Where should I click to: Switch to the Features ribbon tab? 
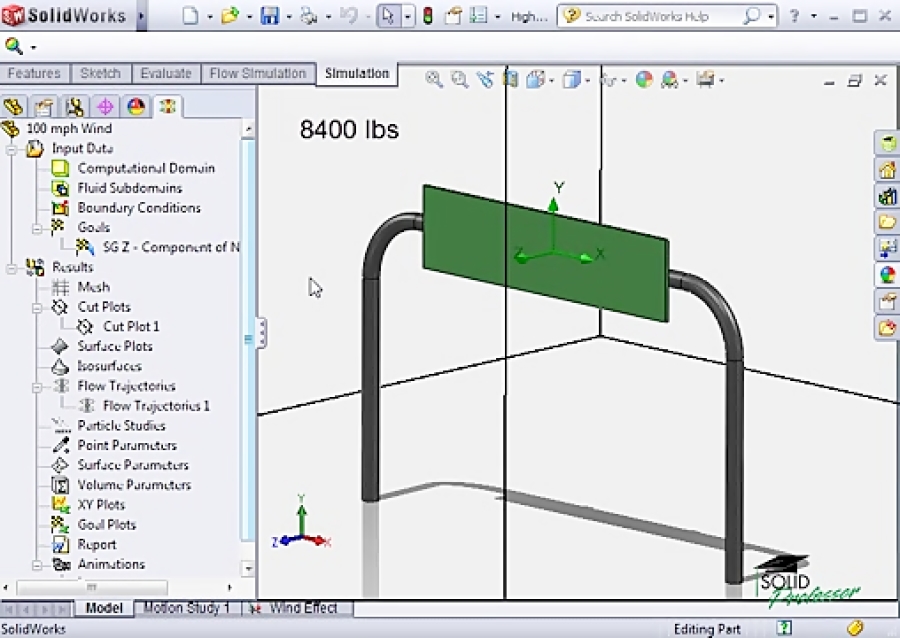[35, 73]
